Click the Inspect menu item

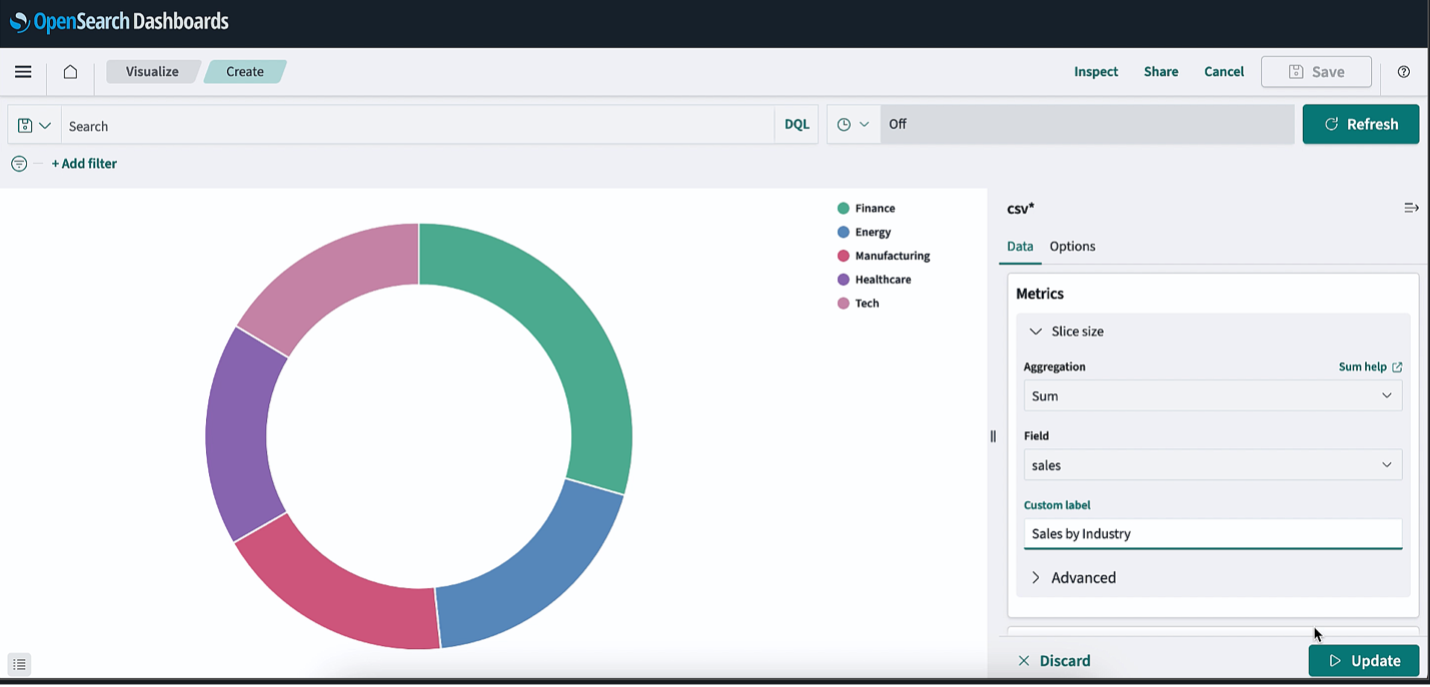click(1095, 71)
